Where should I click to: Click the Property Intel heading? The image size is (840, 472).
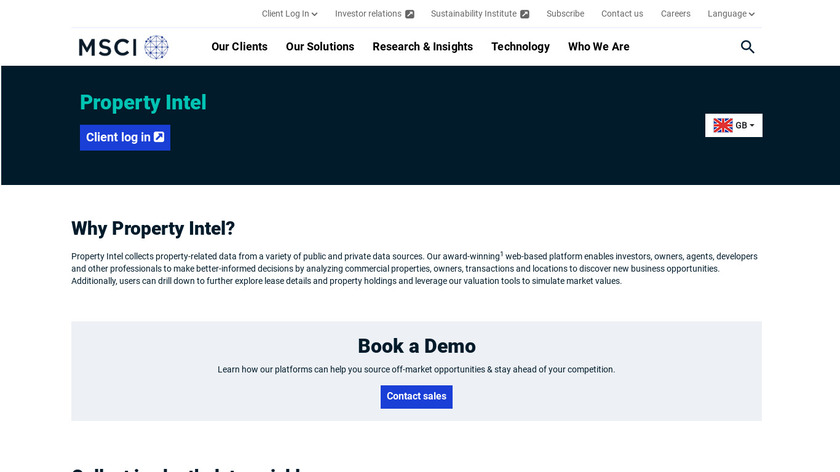143,103
